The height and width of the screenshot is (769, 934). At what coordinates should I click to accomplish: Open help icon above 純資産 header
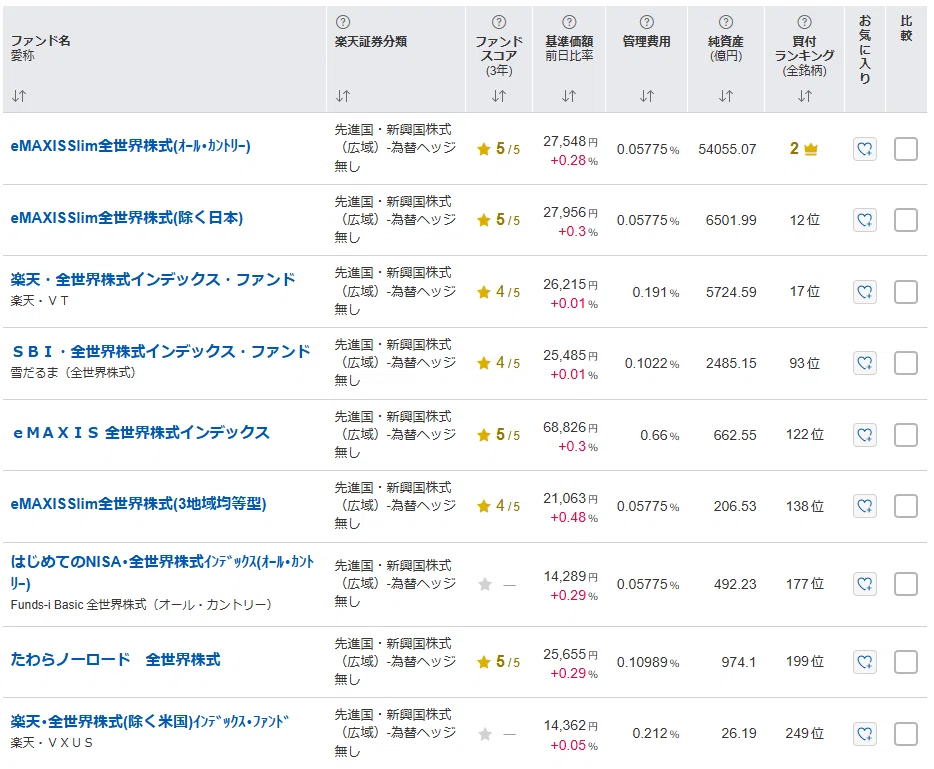pyautogui.click(x=726, y=22)
